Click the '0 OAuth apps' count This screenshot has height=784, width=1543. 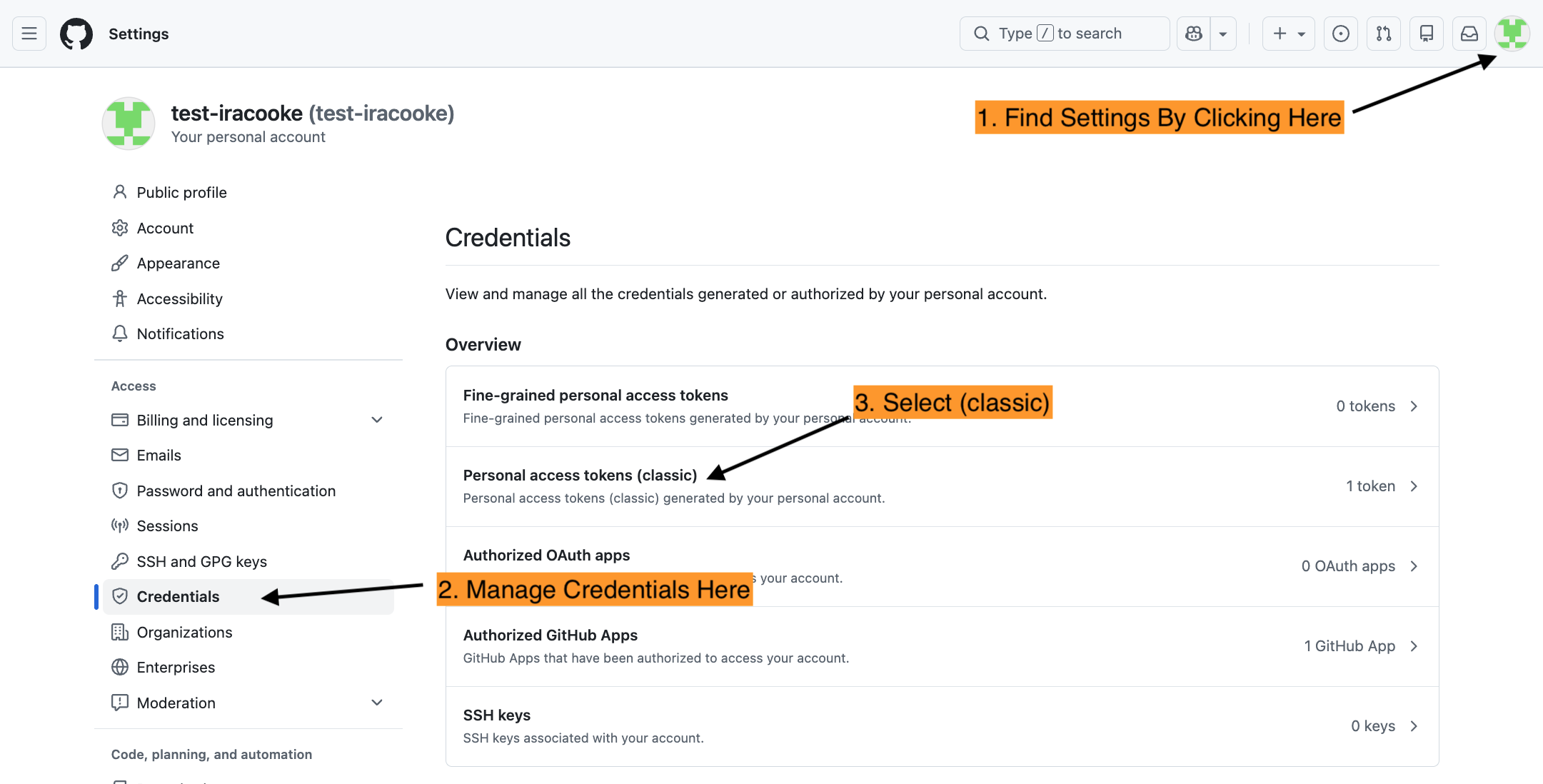1348,566
